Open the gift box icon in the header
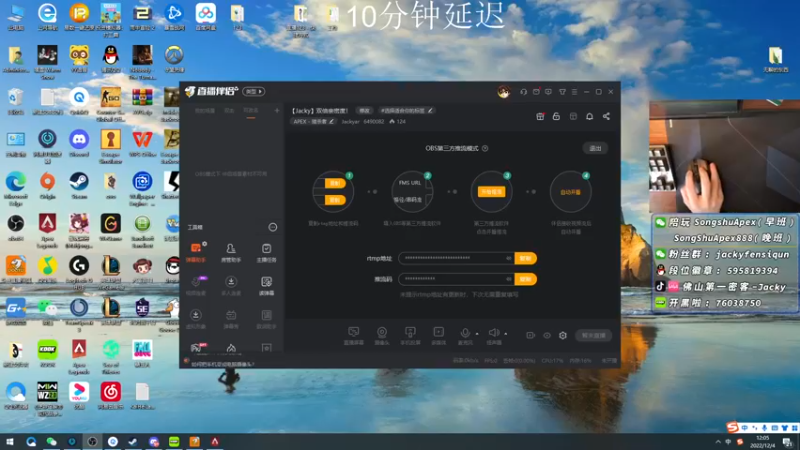This screenshot has height=450, width=800. 540,116
